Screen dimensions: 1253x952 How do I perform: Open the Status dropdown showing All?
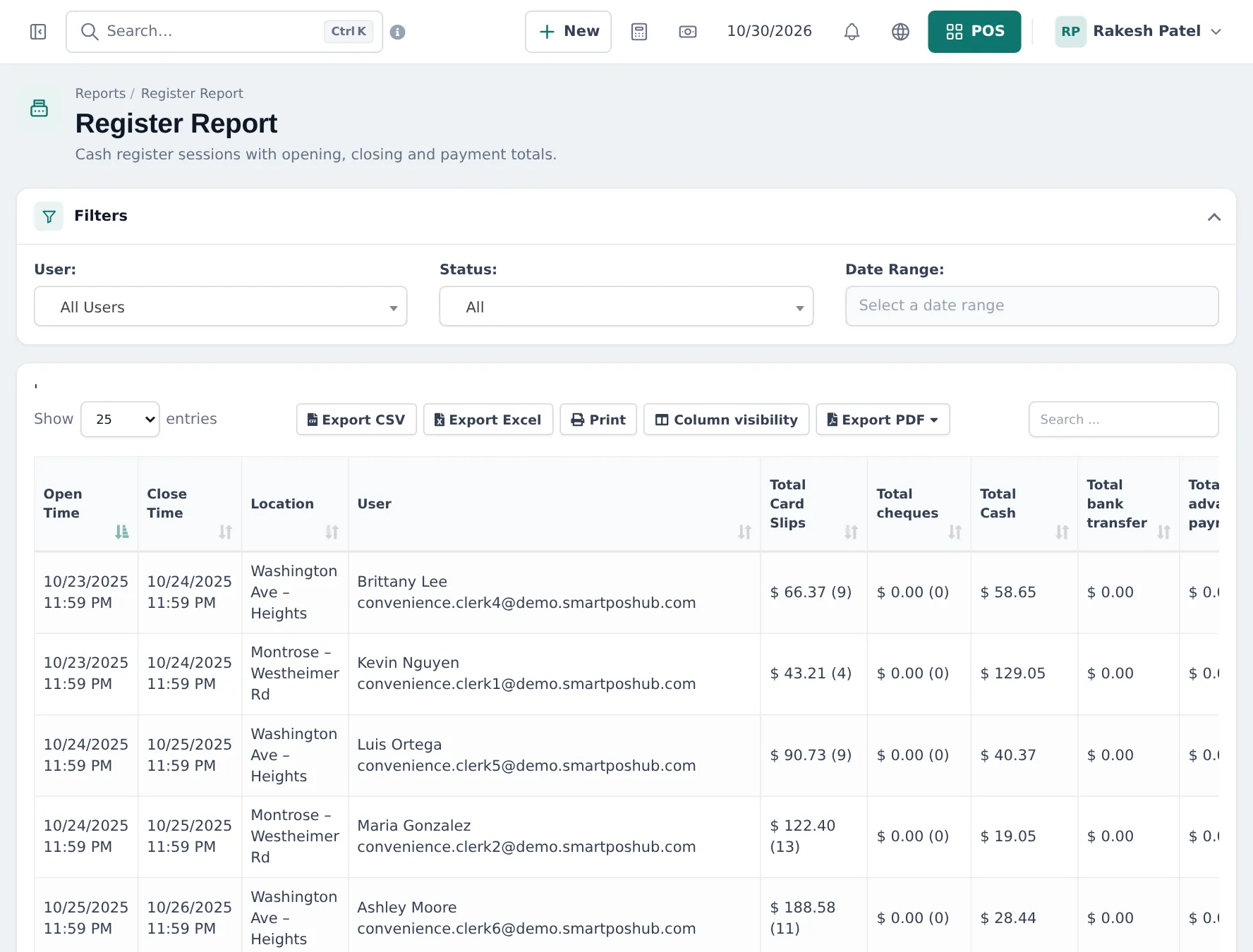(x=626, y=307)
